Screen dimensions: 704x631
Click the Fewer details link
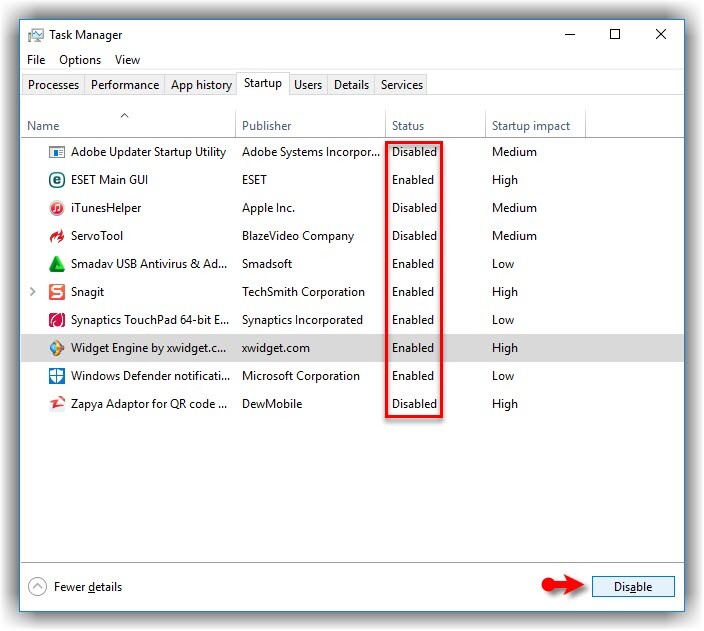[88, 587]
